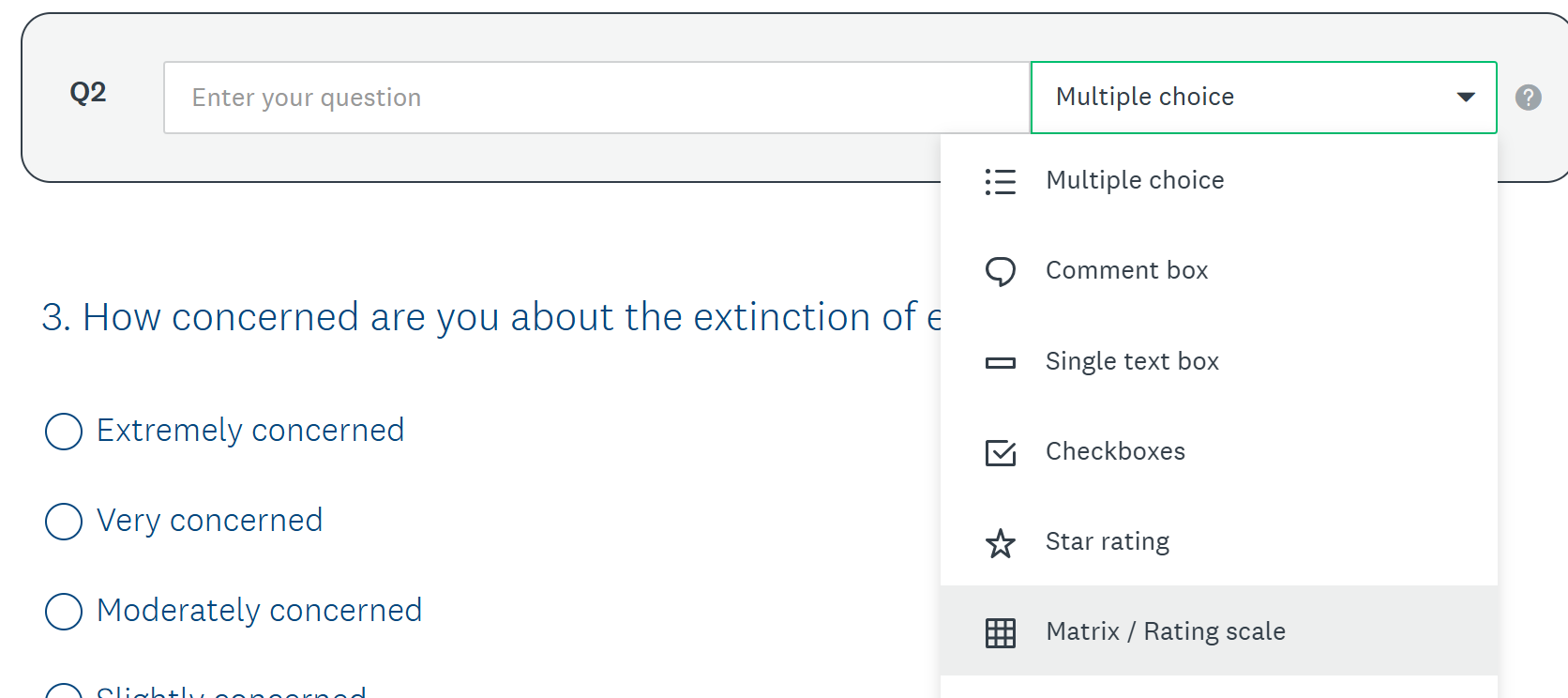Pick the Moderately concerned radio button

pyautogui.click(x=64, y=612)
